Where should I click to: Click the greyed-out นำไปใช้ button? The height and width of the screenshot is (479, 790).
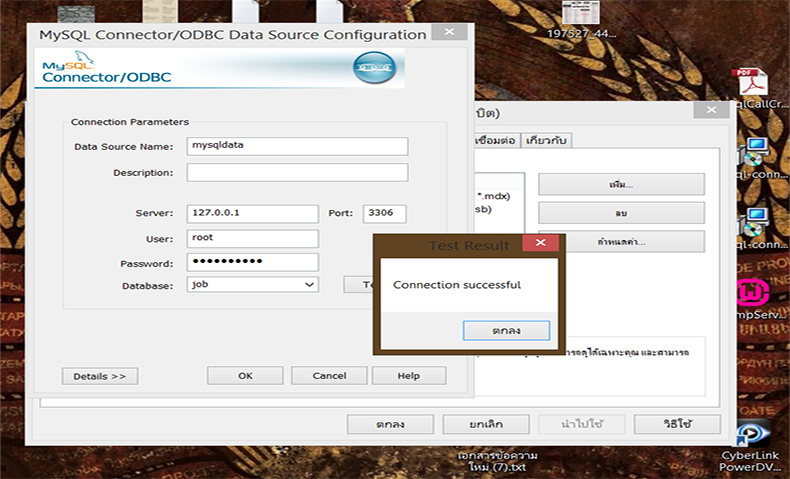point(581,424)
